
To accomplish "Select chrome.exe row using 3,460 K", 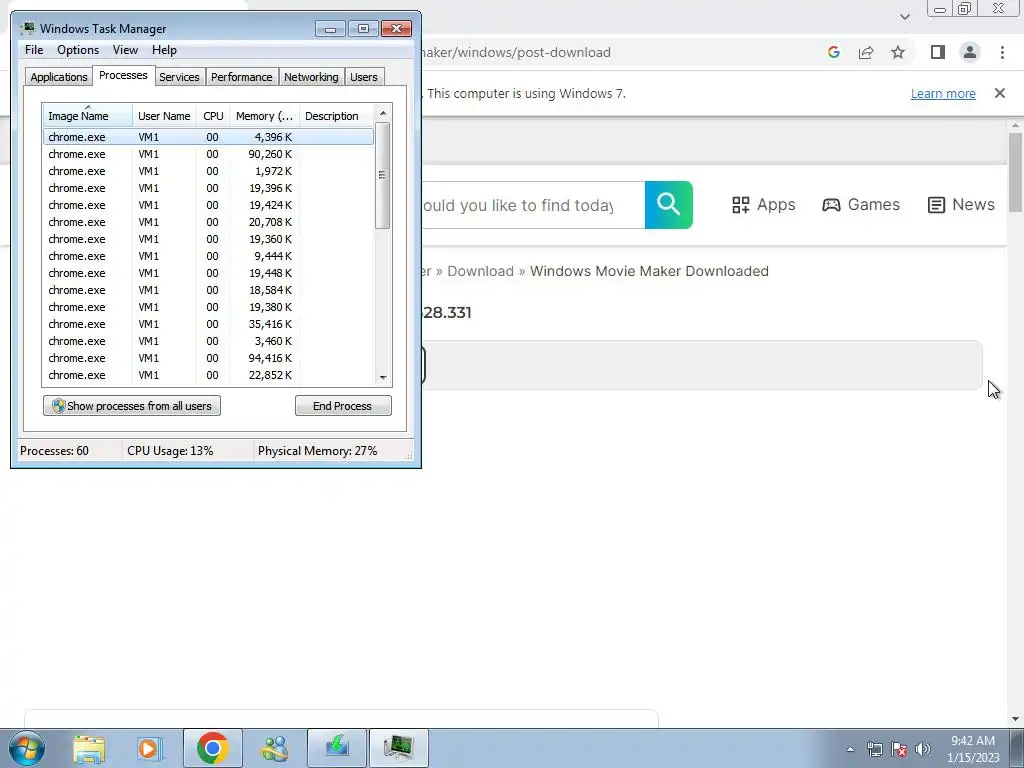I will click(208, 341).
